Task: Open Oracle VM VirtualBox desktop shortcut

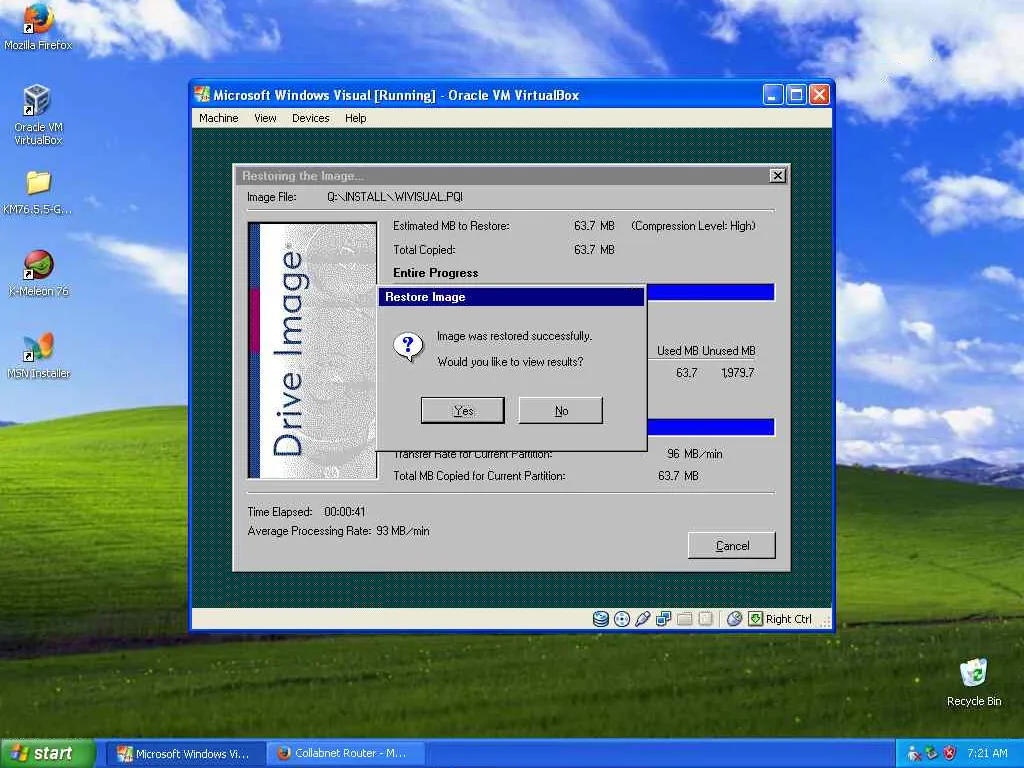Action: tap(38, 114)
